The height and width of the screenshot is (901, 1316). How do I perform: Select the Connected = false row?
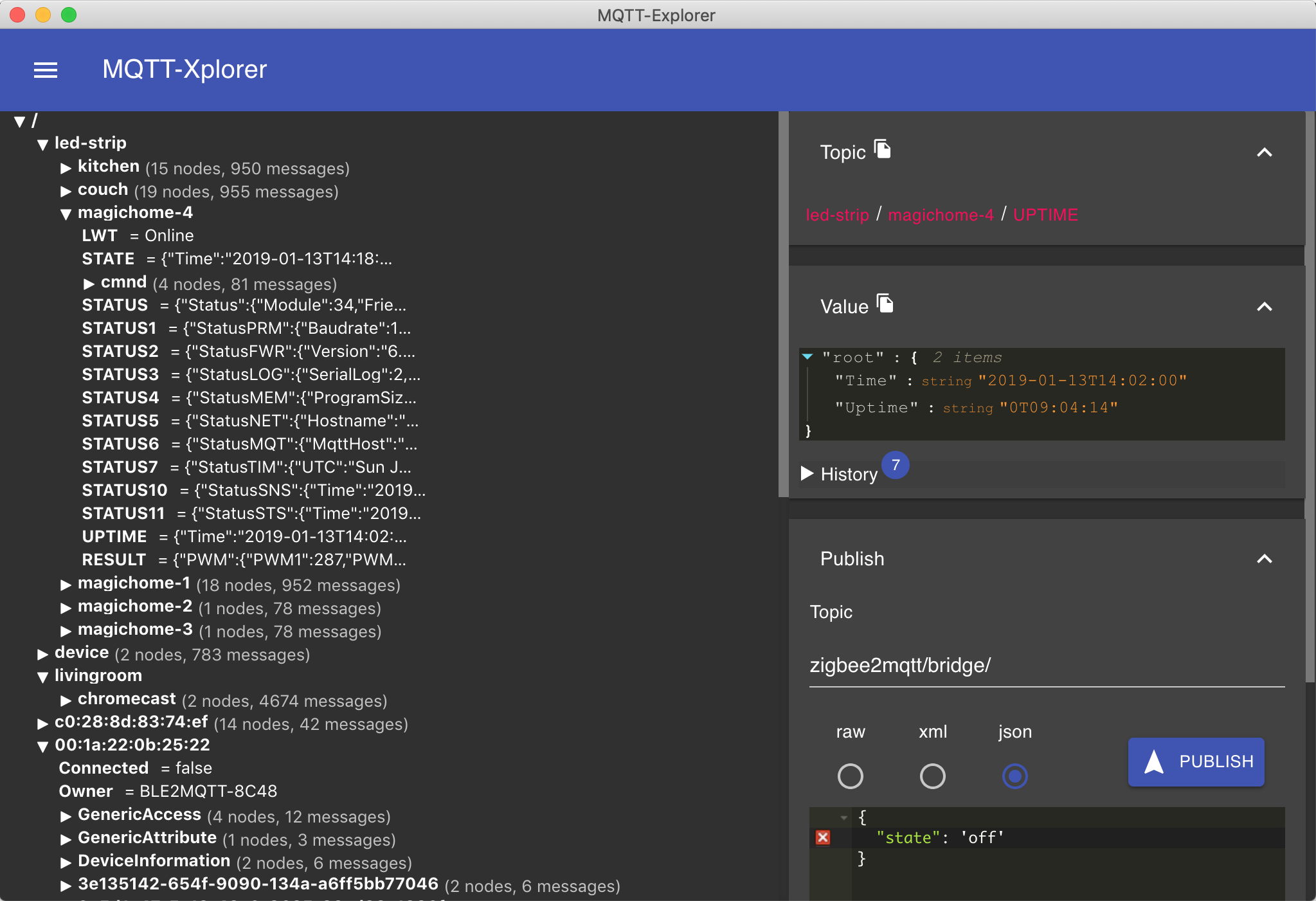[x=136, y=768]
